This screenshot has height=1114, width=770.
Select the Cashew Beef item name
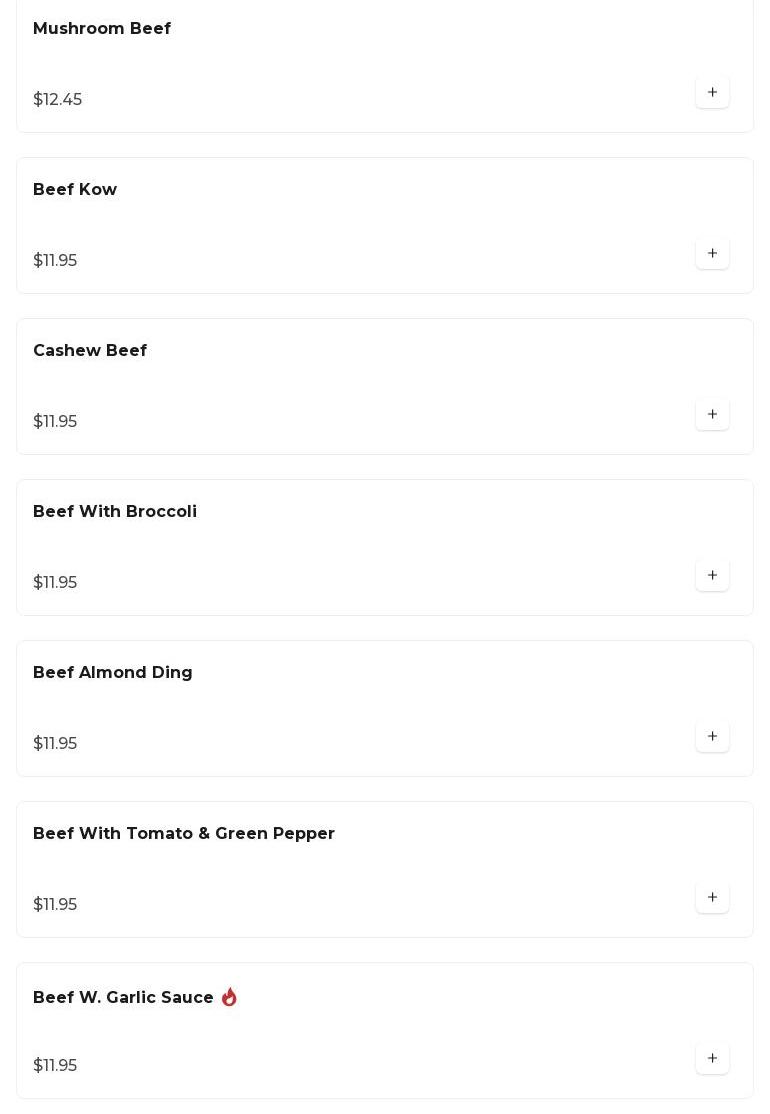90,351
